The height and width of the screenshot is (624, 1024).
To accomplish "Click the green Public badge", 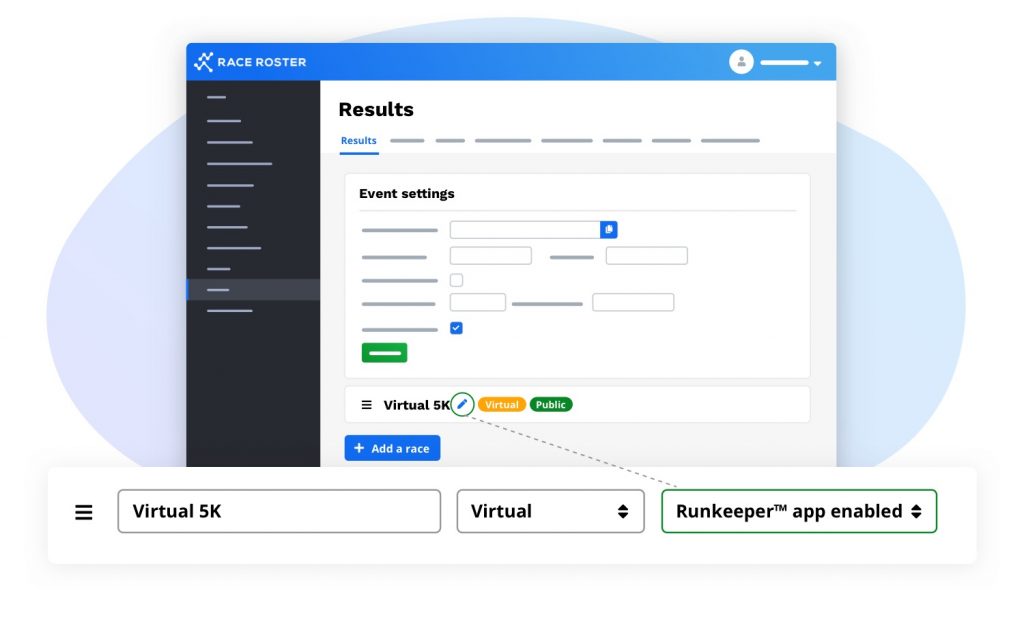I will pos(550,405).
